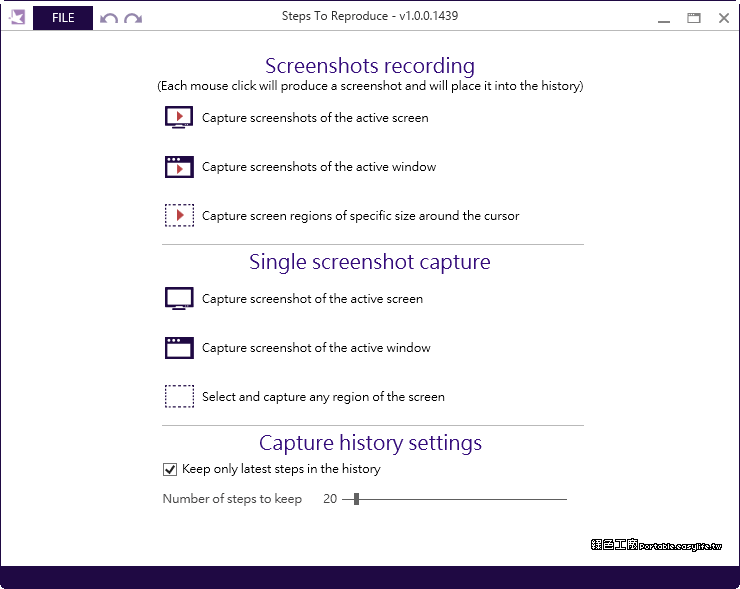This screenshot has width=740, height=589.
Task: Click the 'Single screenshot capture' heading
Action: (370, 261)
